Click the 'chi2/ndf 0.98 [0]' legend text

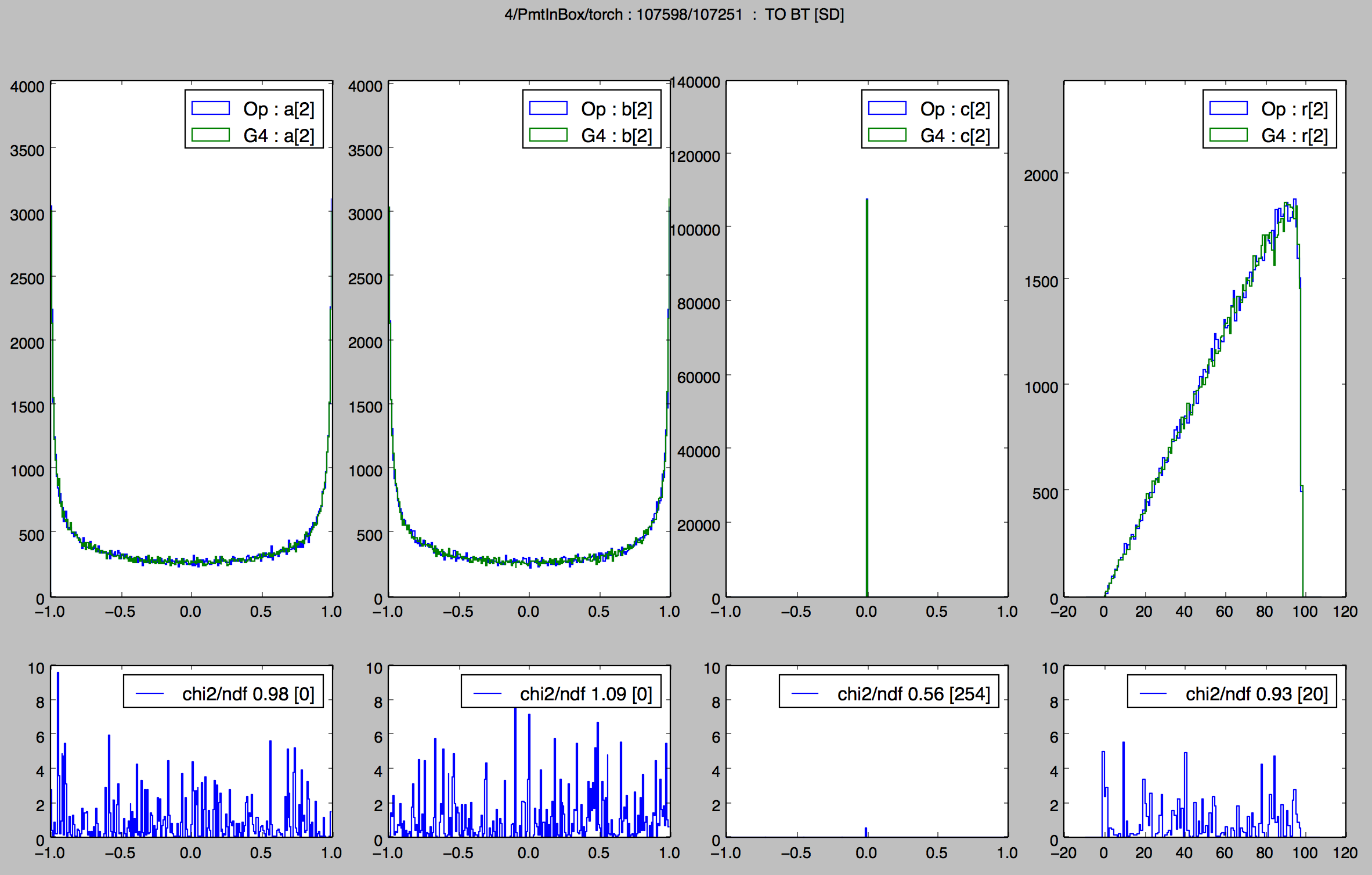point(248,694)
